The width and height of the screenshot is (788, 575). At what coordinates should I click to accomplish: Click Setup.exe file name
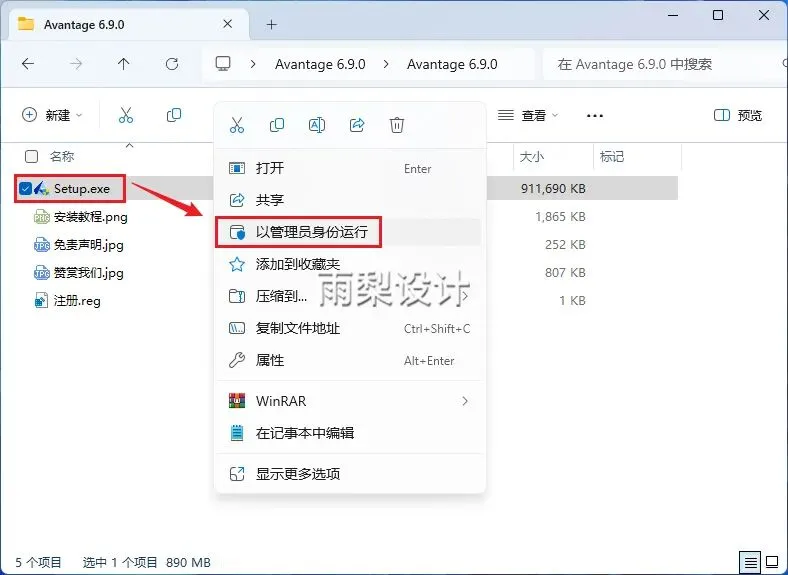pyautogui.click(x=82, y=189)
